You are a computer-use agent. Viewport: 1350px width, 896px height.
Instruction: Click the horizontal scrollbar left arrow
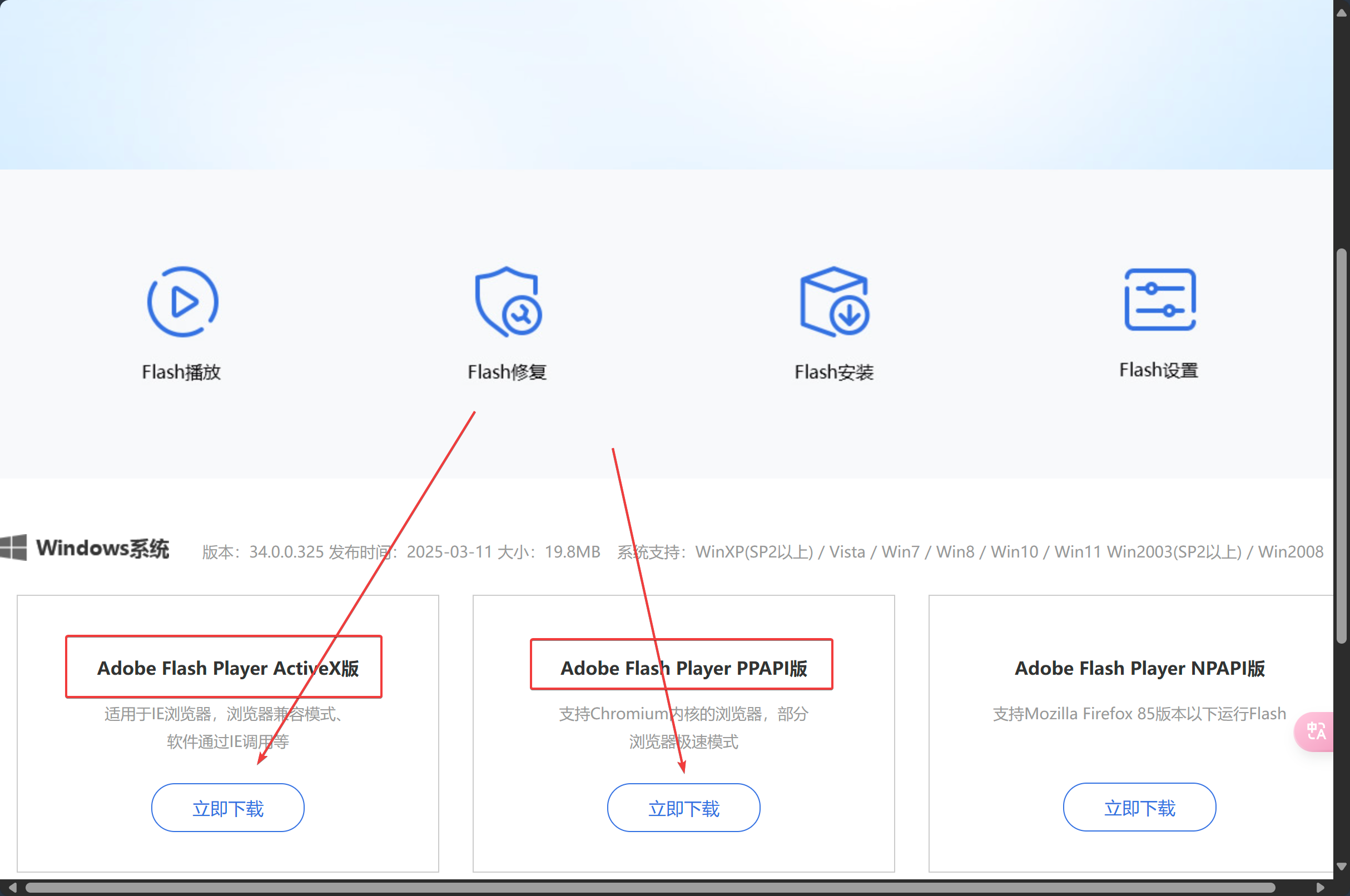tap(13, 888)
